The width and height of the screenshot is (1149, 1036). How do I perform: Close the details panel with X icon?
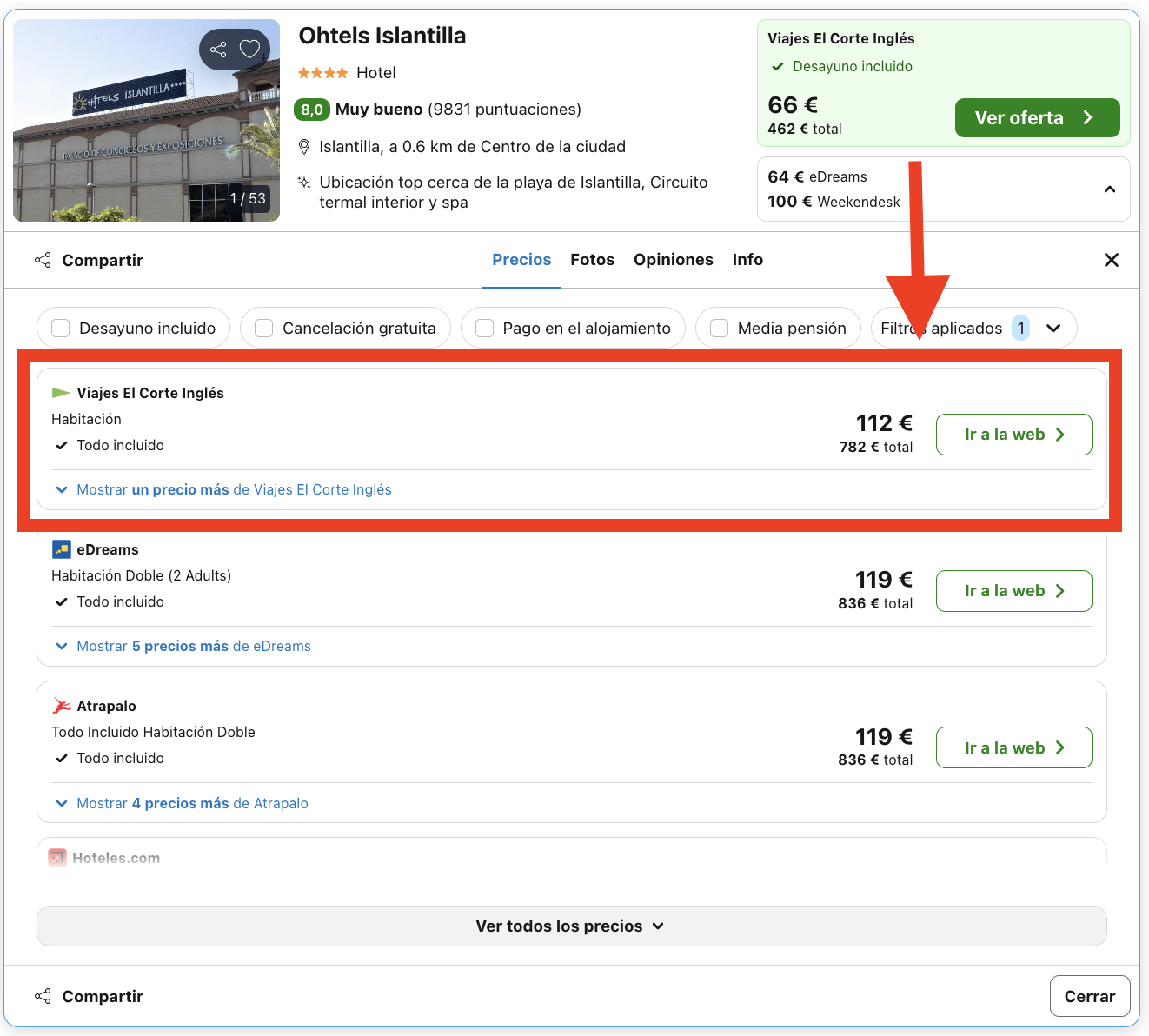(1111, 260)
